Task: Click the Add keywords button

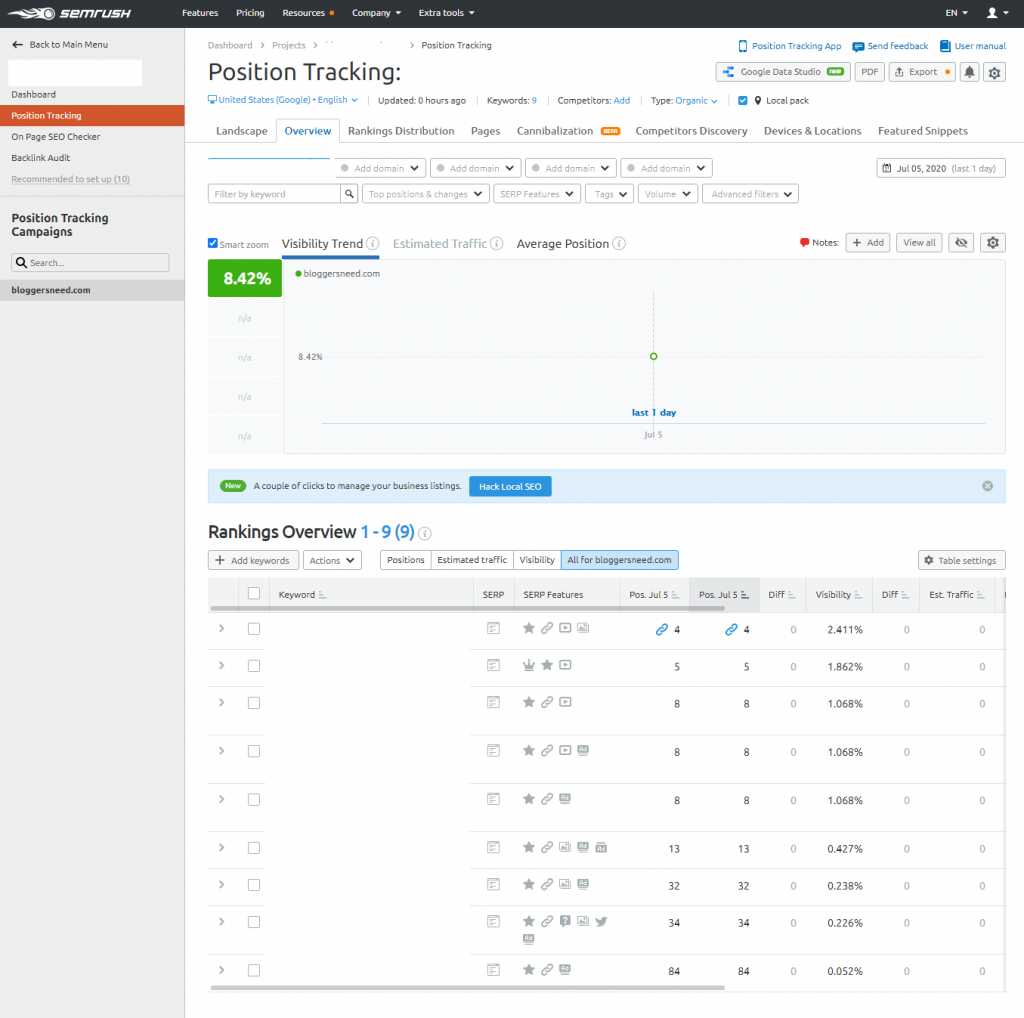Action: pos(253,560)
